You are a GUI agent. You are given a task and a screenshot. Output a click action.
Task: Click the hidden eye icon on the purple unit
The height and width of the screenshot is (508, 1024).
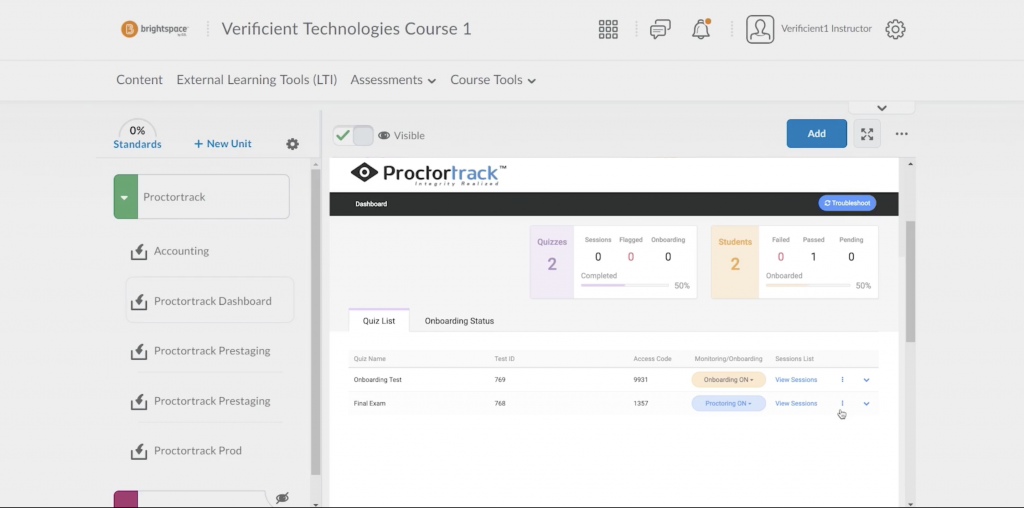282,498
